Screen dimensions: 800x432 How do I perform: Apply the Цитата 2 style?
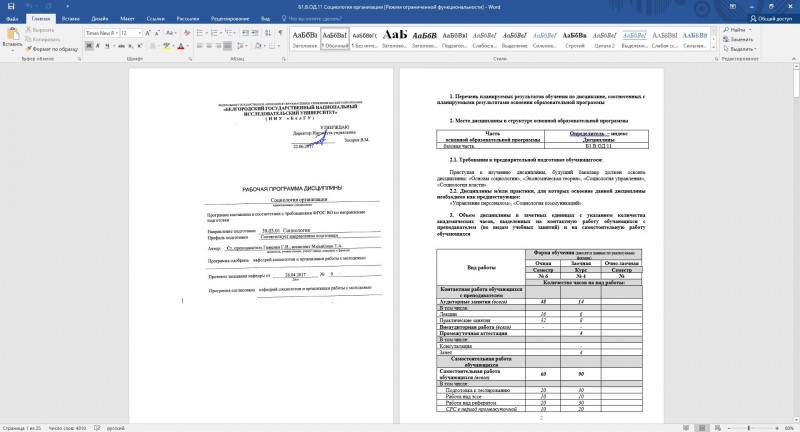[605, 39]
